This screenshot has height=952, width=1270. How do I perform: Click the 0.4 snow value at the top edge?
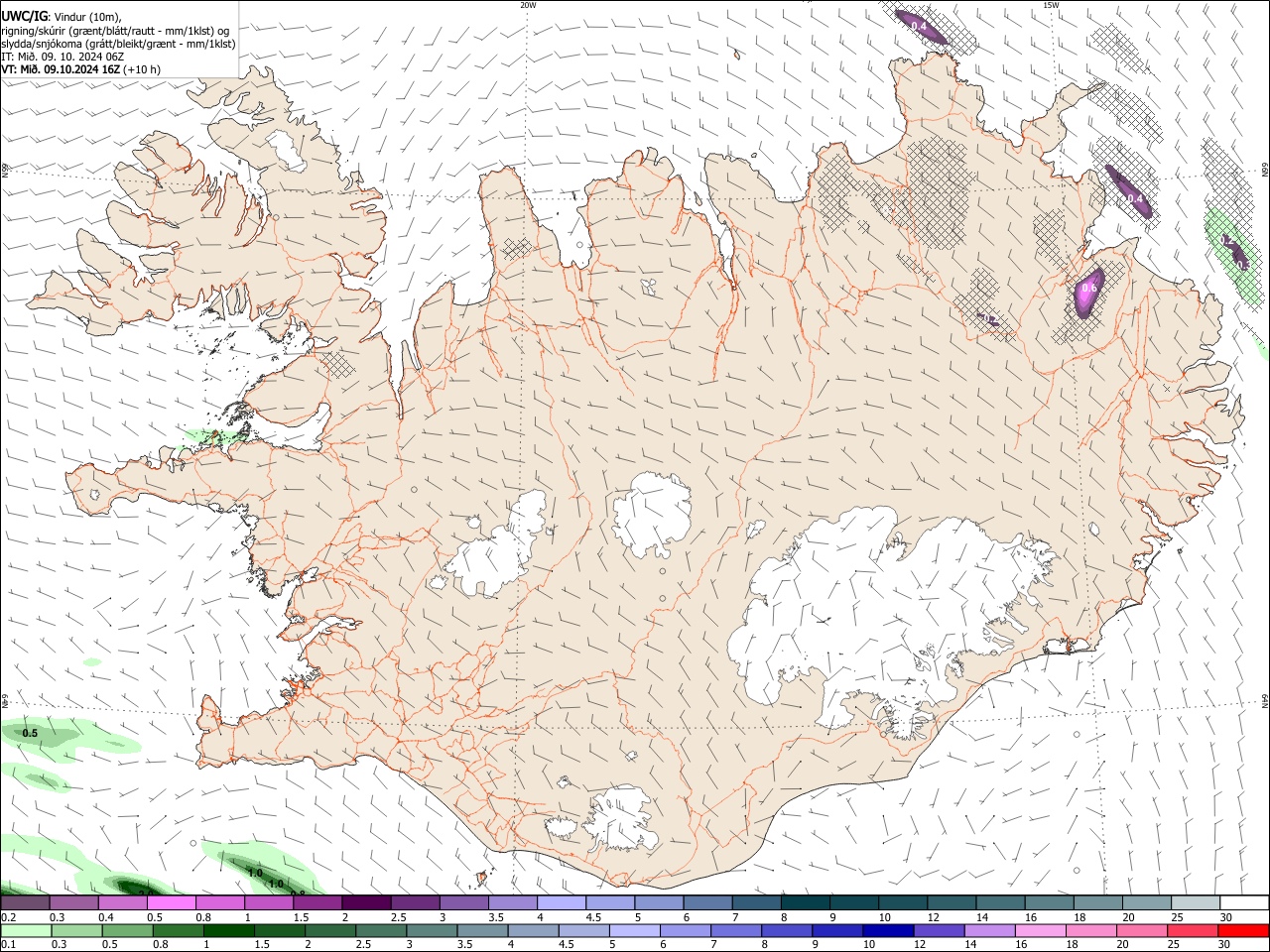coord(919,26)
